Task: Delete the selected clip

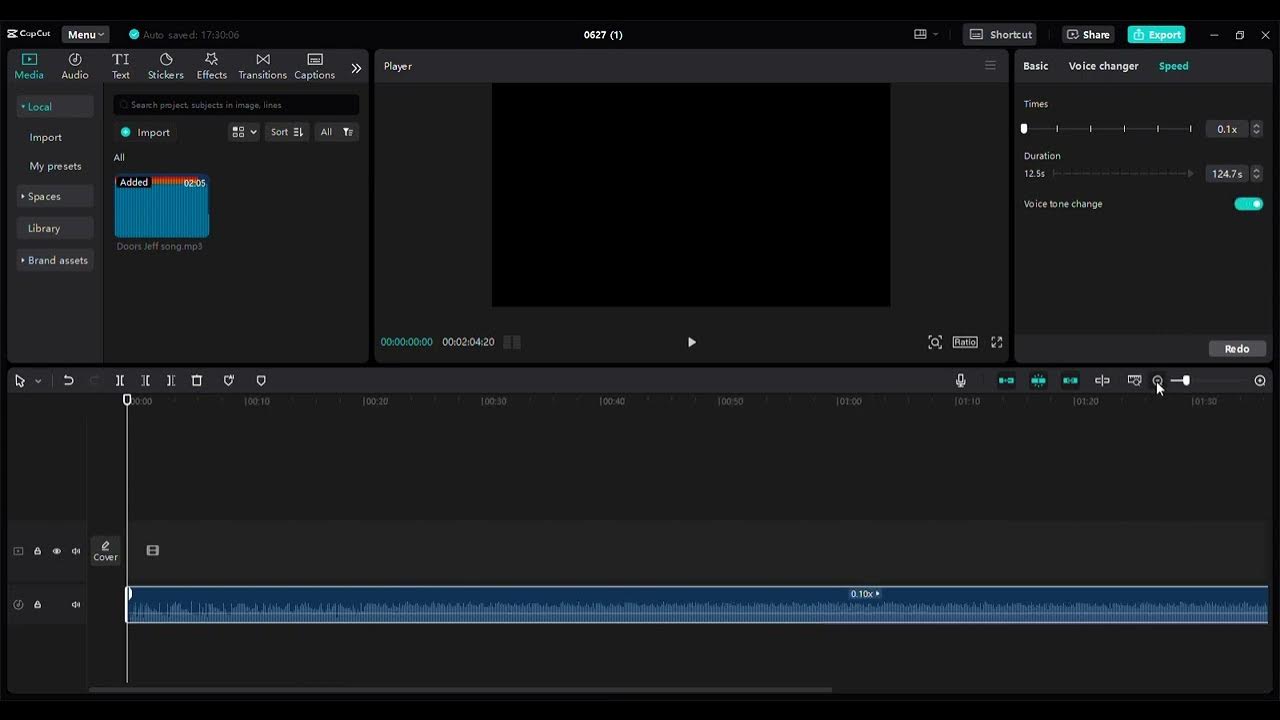Action: [x=197, y=381]
